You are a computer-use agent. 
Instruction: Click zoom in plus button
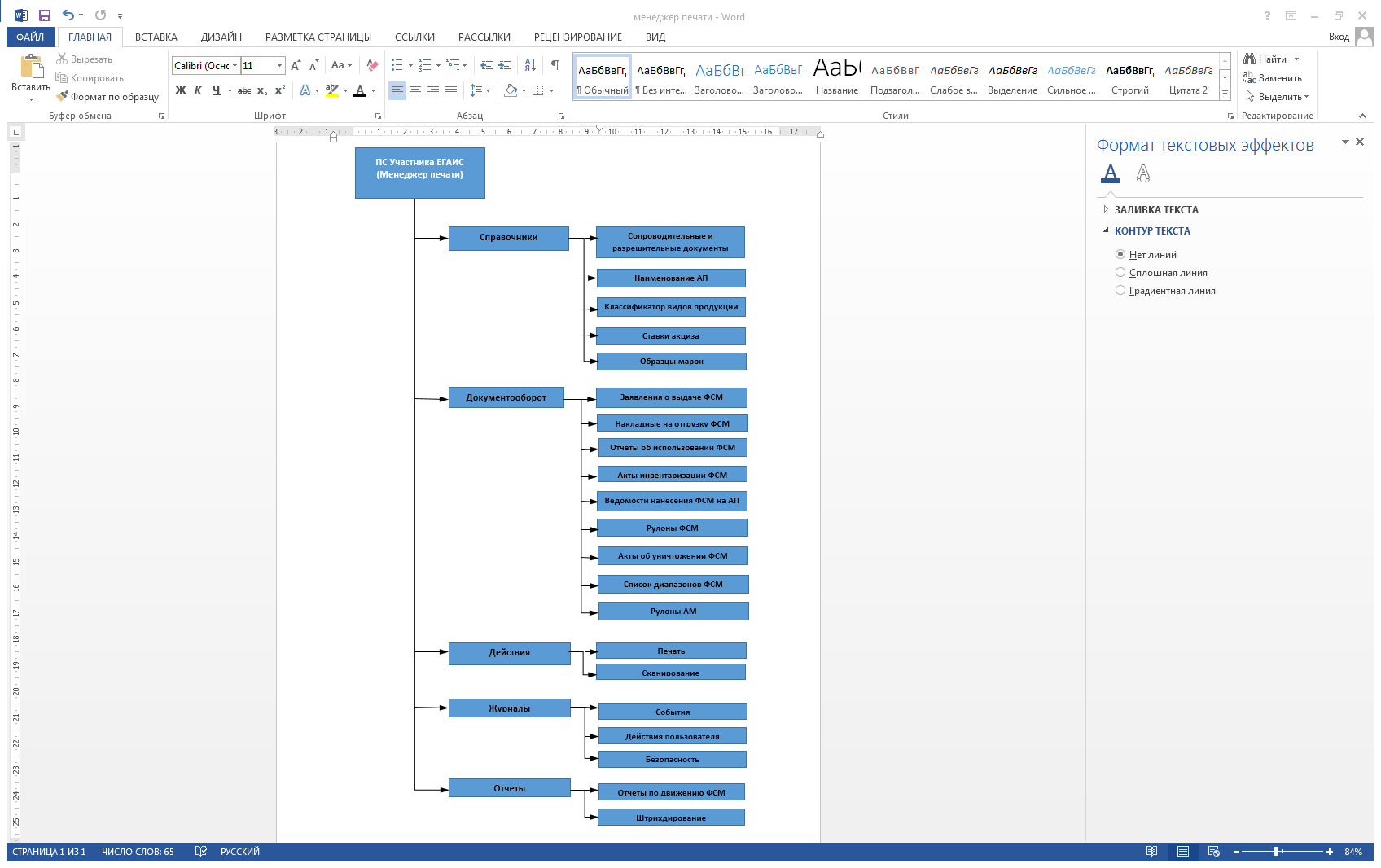1330,852
